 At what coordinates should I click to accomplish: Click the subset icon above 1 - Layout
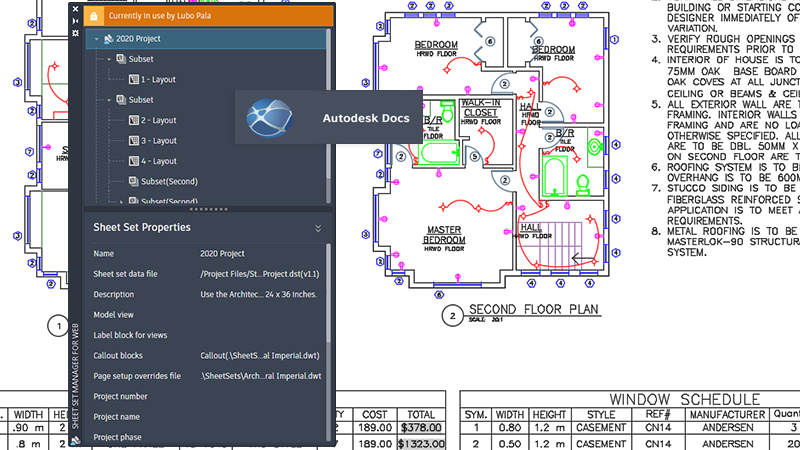point(121,59)
